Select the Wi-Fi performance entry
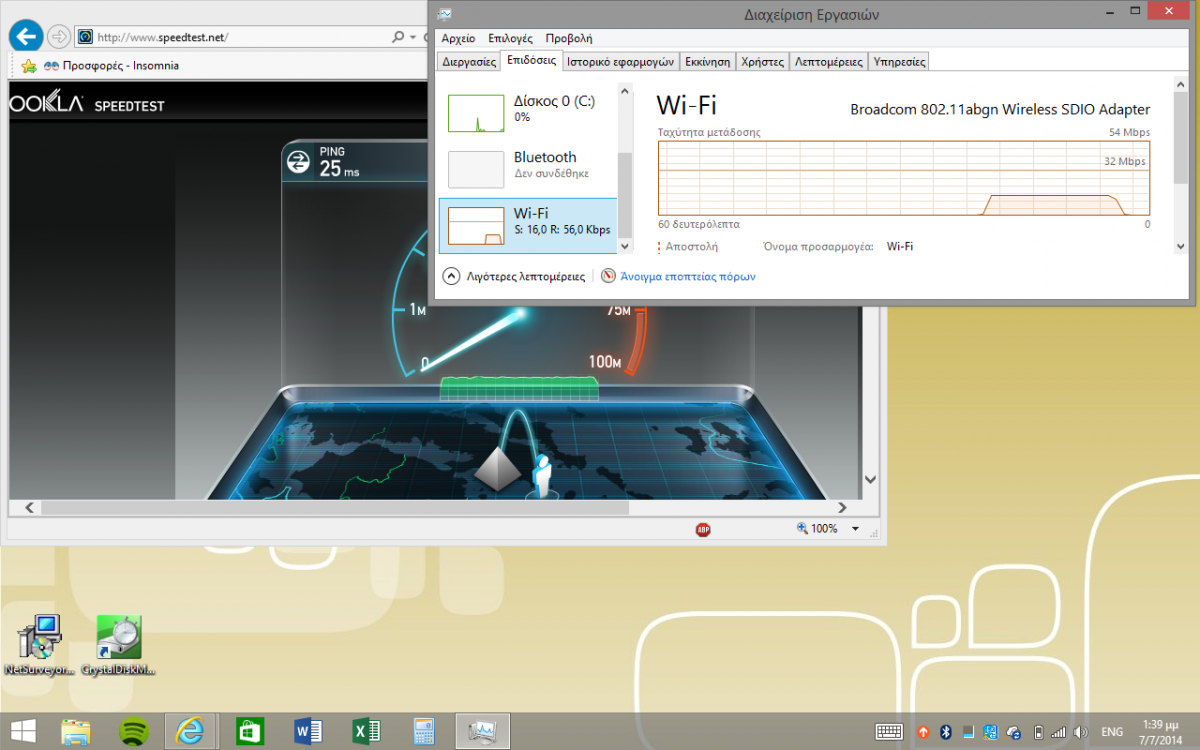This screenshot has height=750, width=1200. coord(528,224)
